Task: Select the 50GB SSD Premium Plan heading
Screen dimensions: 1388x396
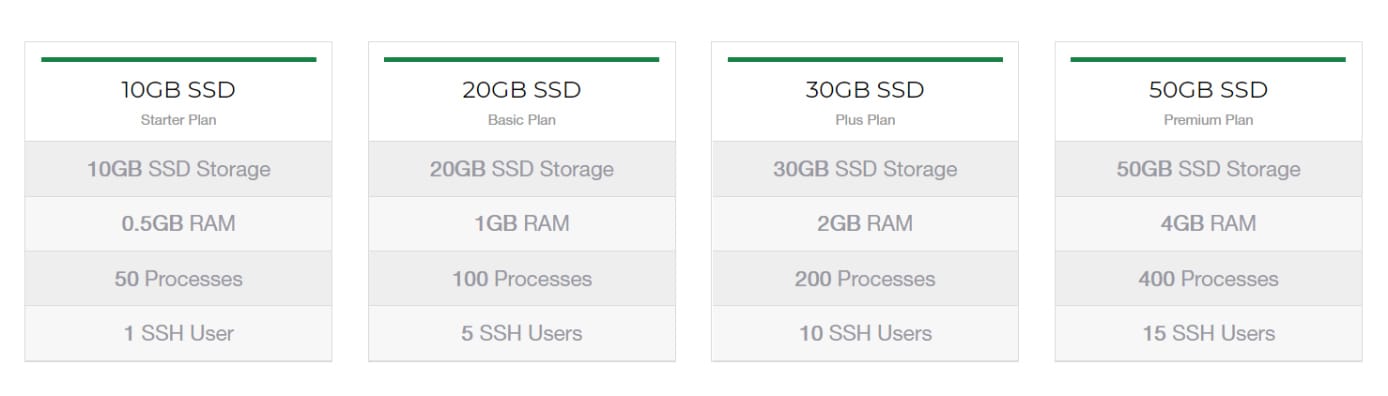Action: [1208, 90]
